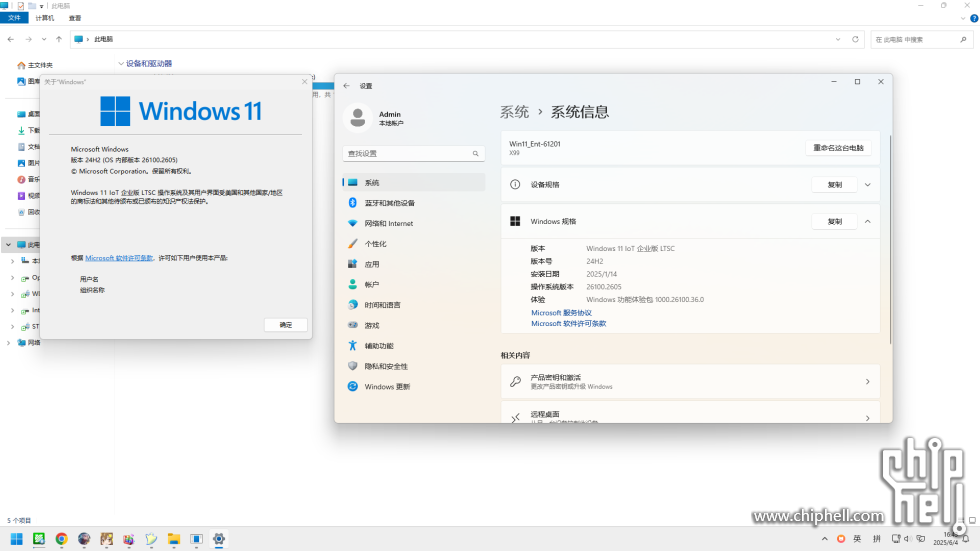The height and width of the screenshot is (551, 980).
Task: Go forward in File Explorer navigation
Action: pos(28,39)
